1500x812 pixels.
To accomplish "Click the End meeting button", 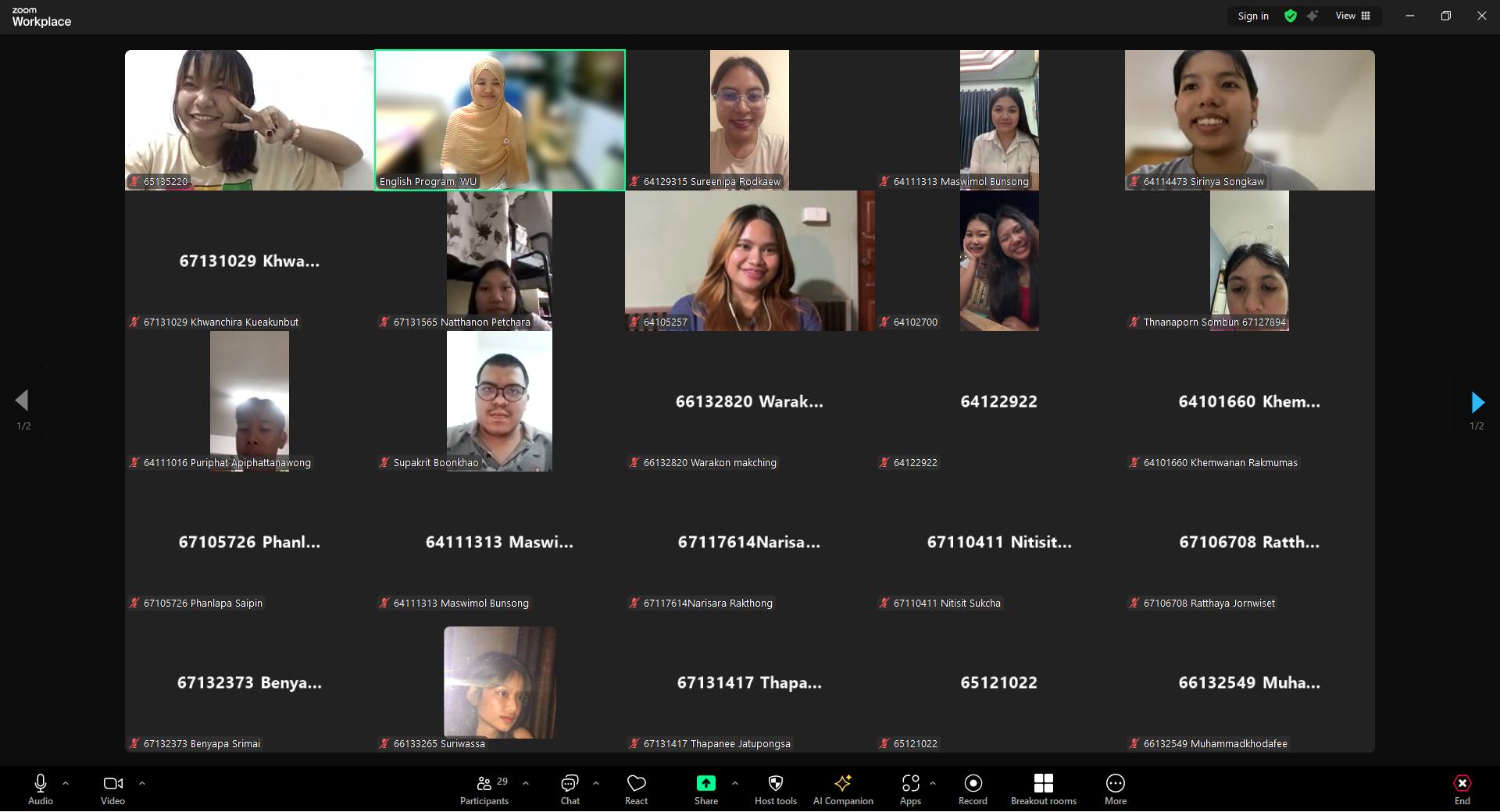I will [1462, 789].
